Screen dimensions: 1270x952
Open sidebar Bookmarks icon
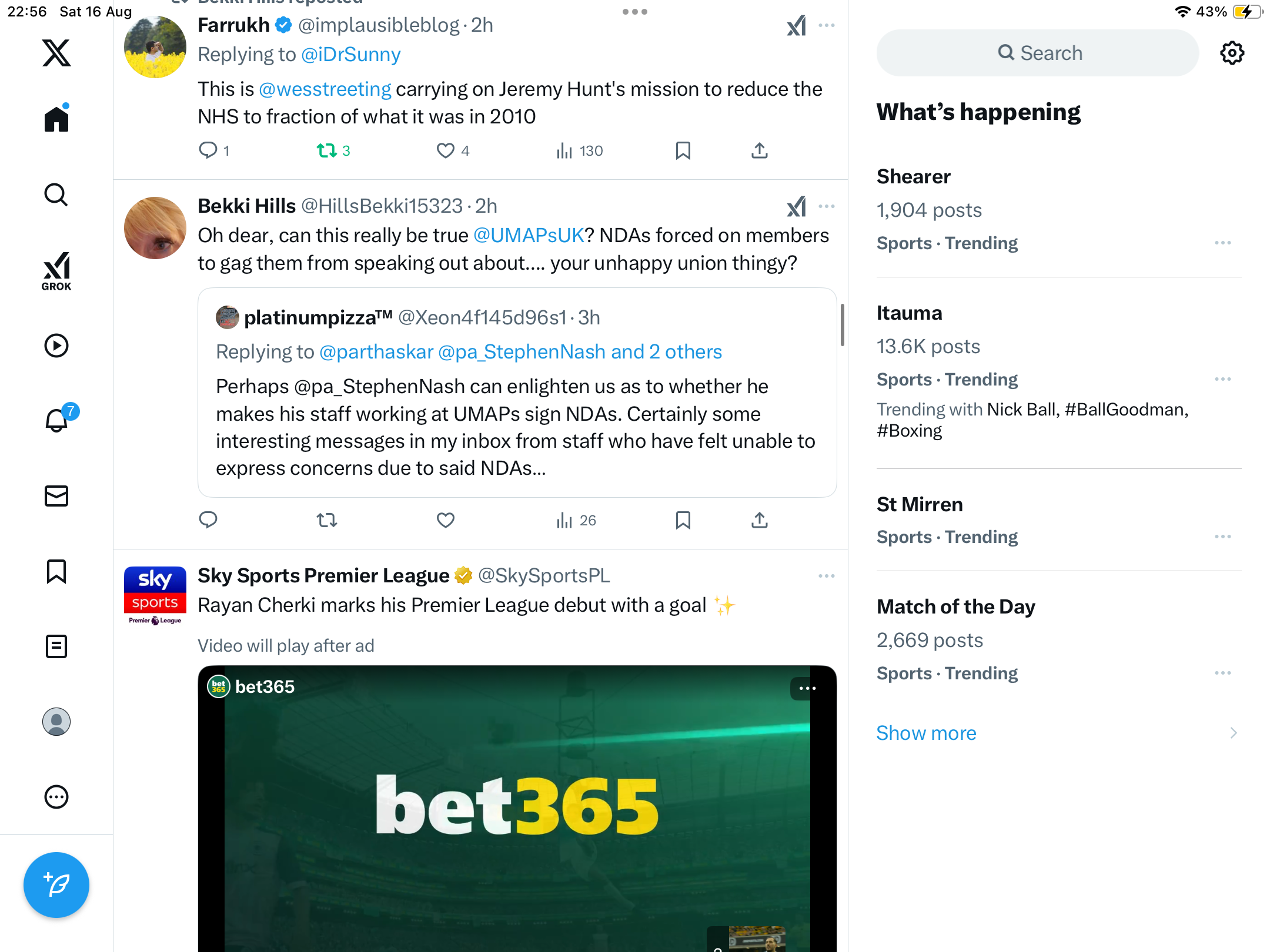pyautogui.click(x=56, y=571)
